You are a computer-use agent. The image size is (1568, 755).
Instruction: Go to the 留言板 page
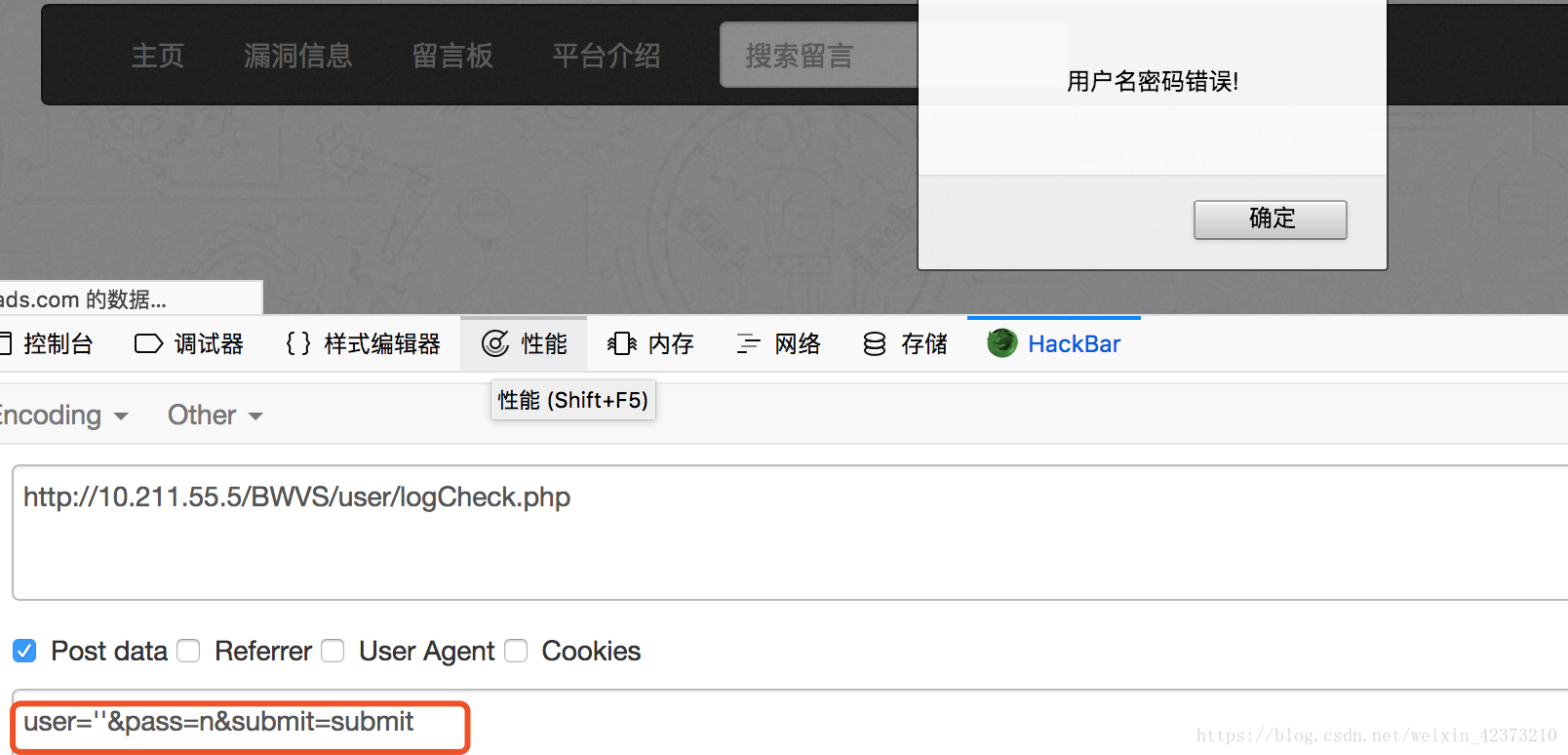[452, 56]
